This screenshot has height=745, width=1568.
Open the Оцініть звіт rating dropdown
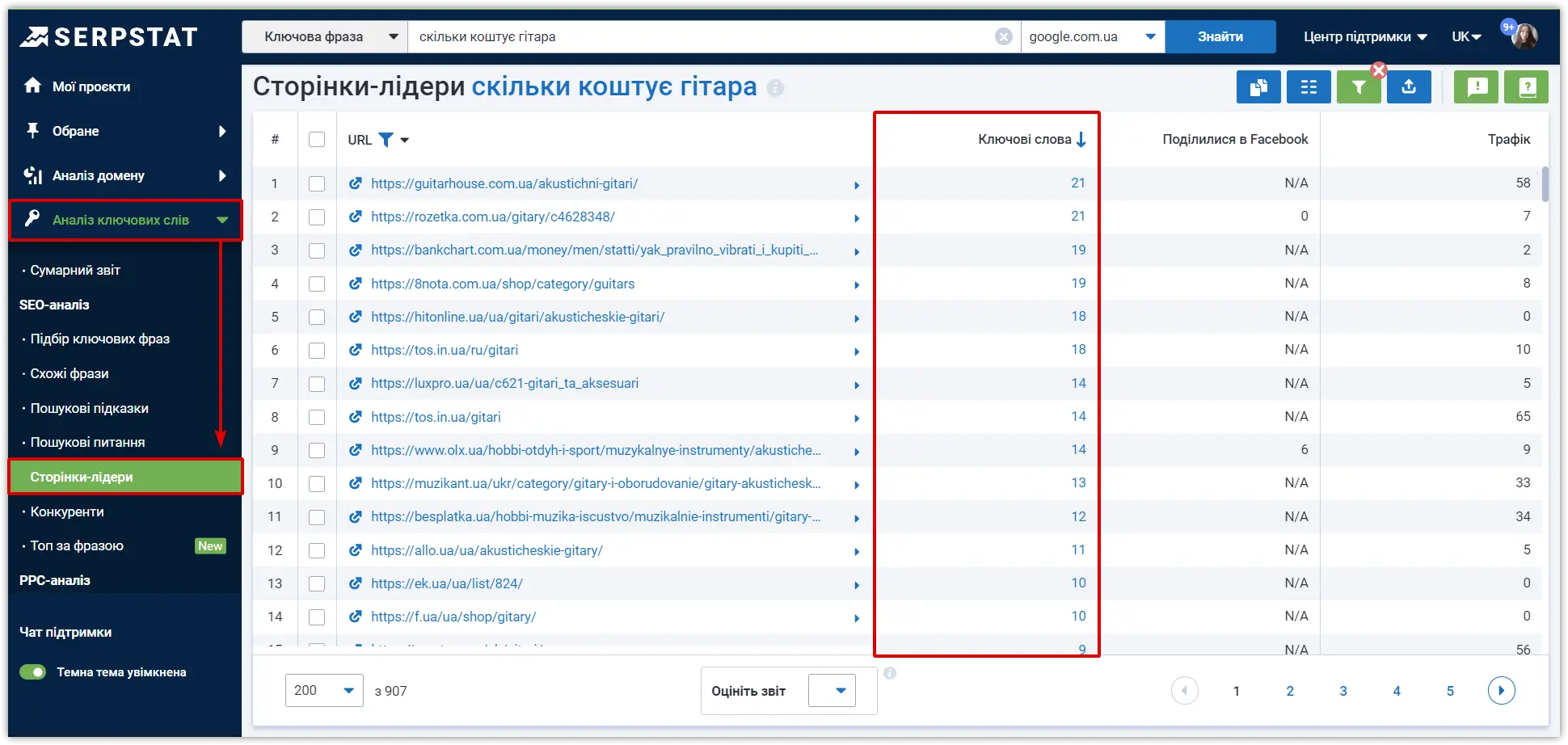click(x=832, y=691)
